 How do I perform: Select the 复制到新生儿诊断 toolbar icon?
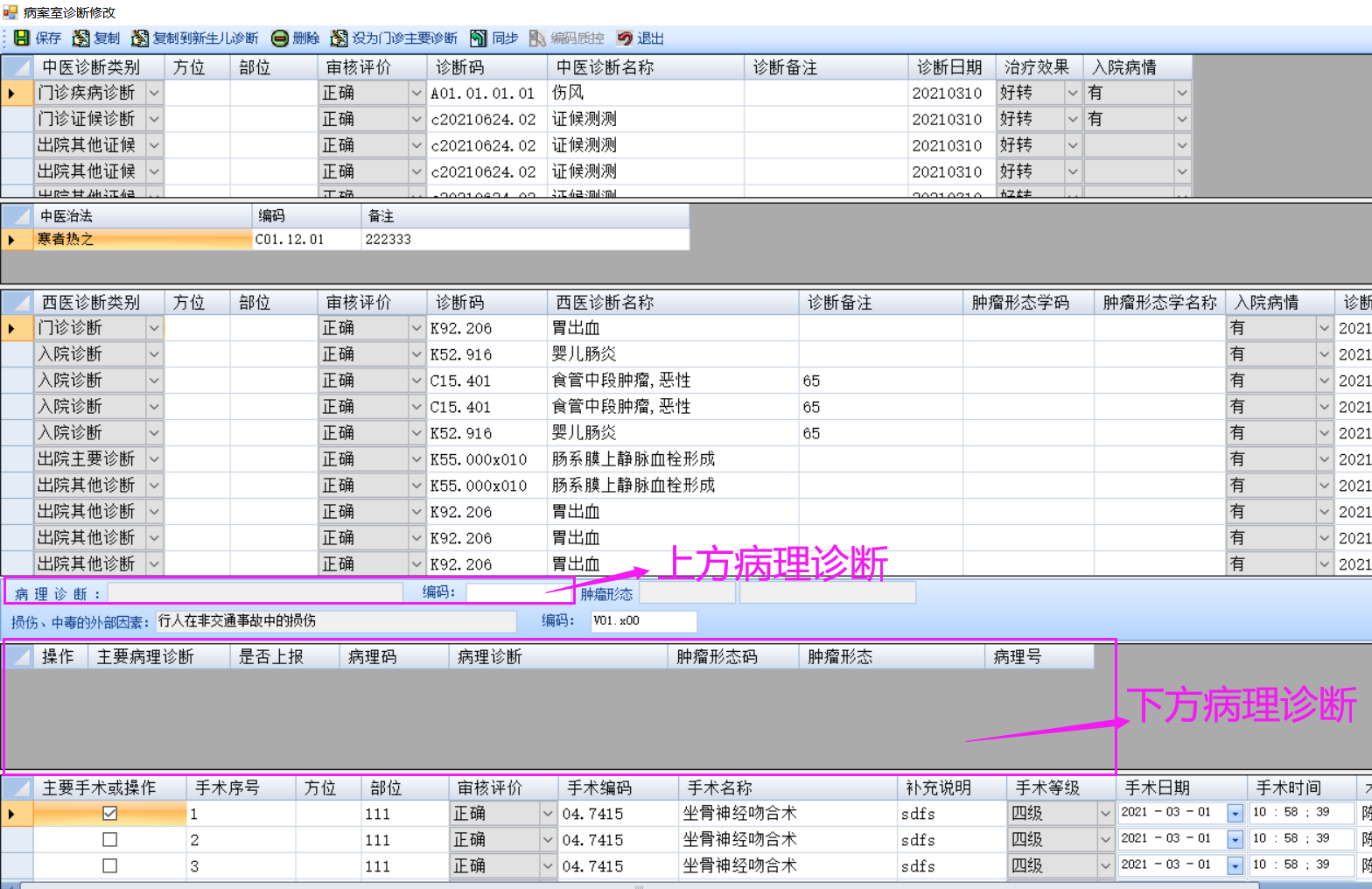click(139, 38)
